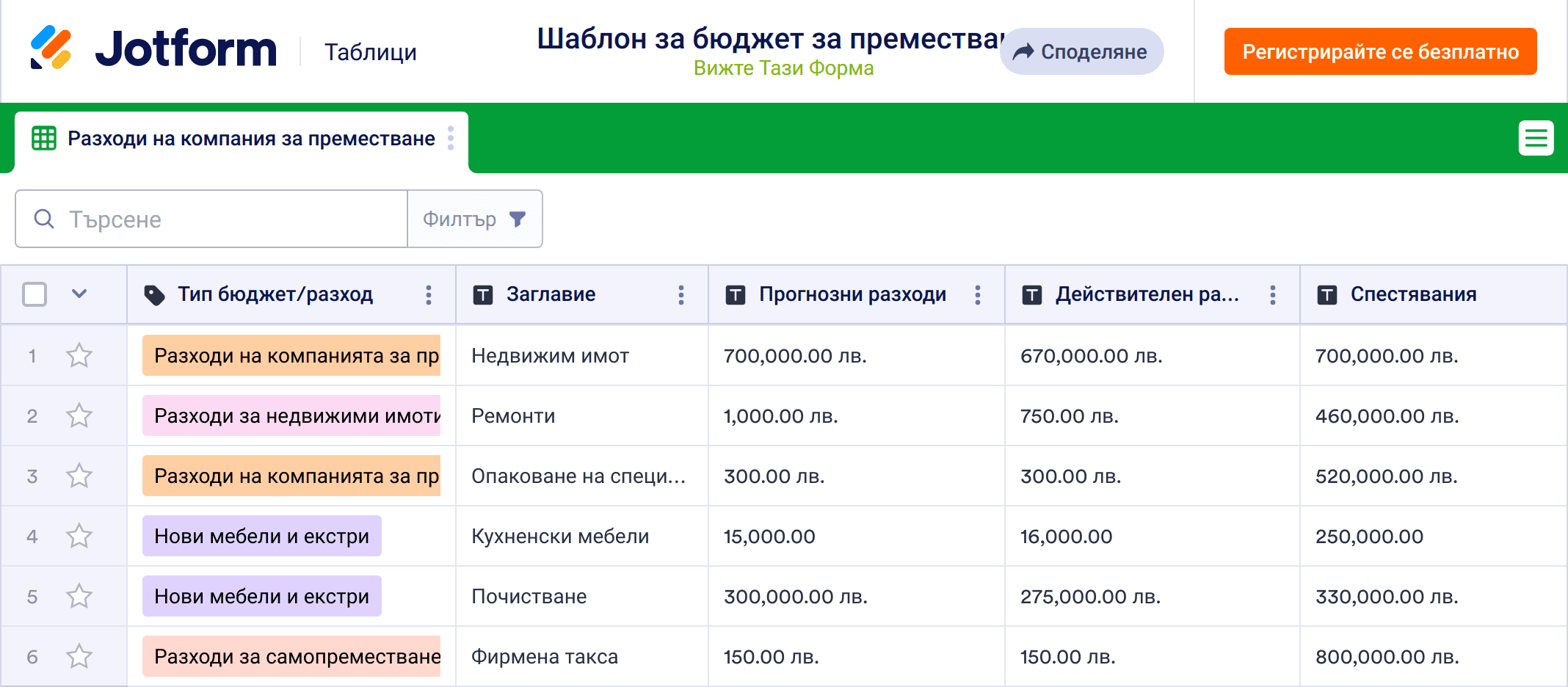This screenshot has width=1568, height=687.
Task: Open options for Заглавие column
Action: coord(681,295)
